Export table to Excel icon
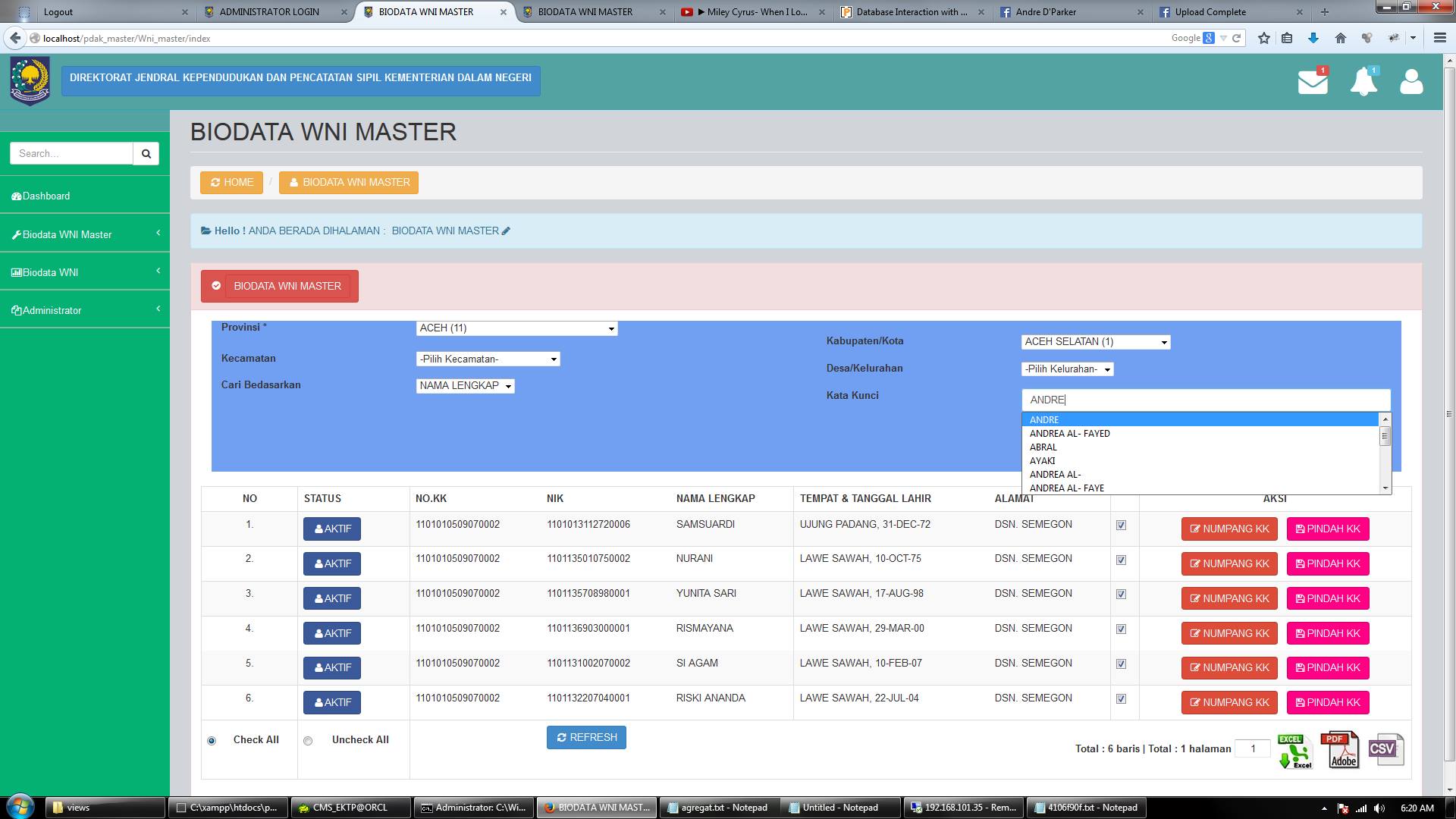 point(1294,751)
